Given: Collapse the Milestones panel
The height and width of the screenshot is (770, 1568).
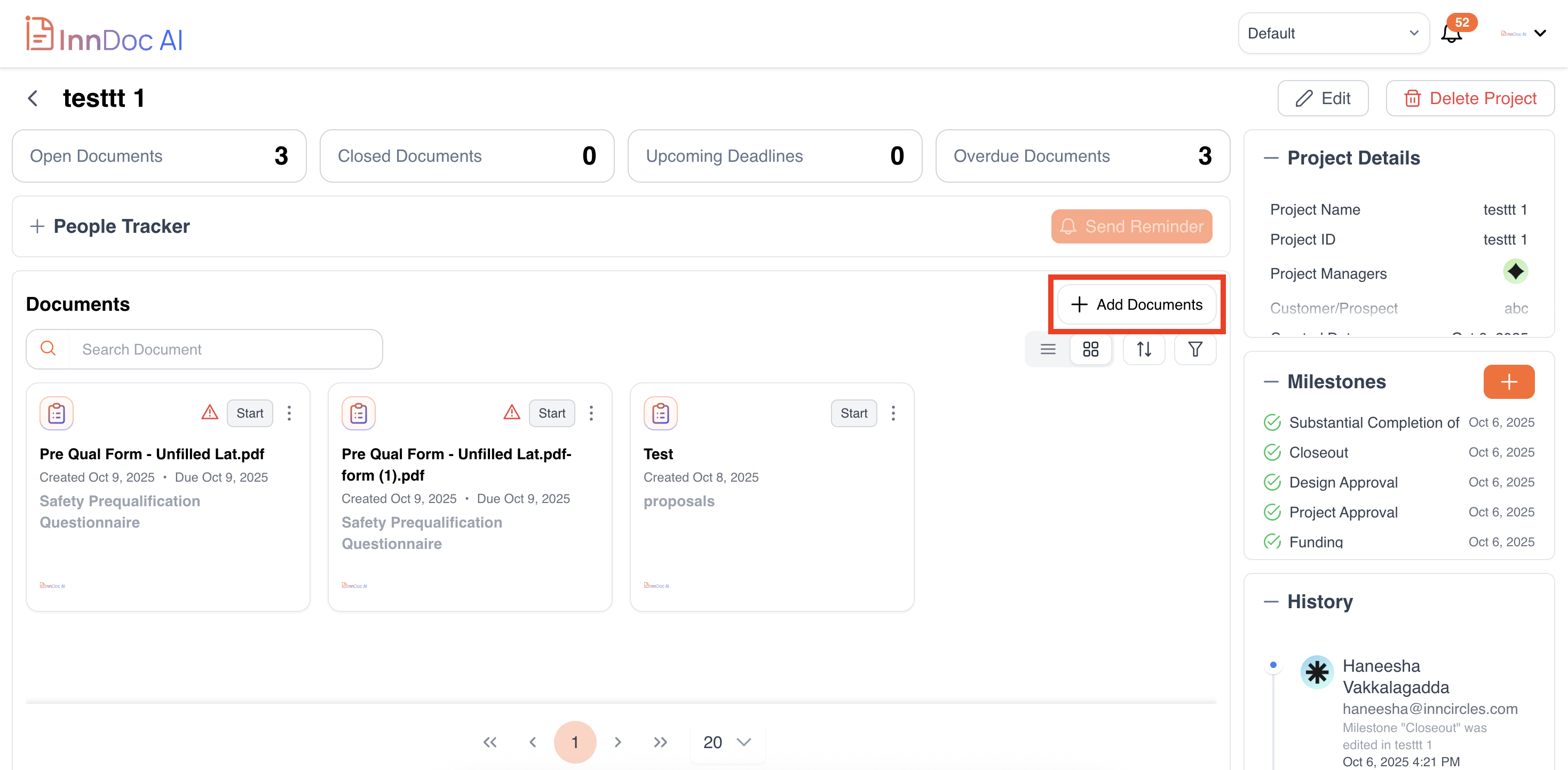Looking at the screenshot, I should (x=1271, y=382).
